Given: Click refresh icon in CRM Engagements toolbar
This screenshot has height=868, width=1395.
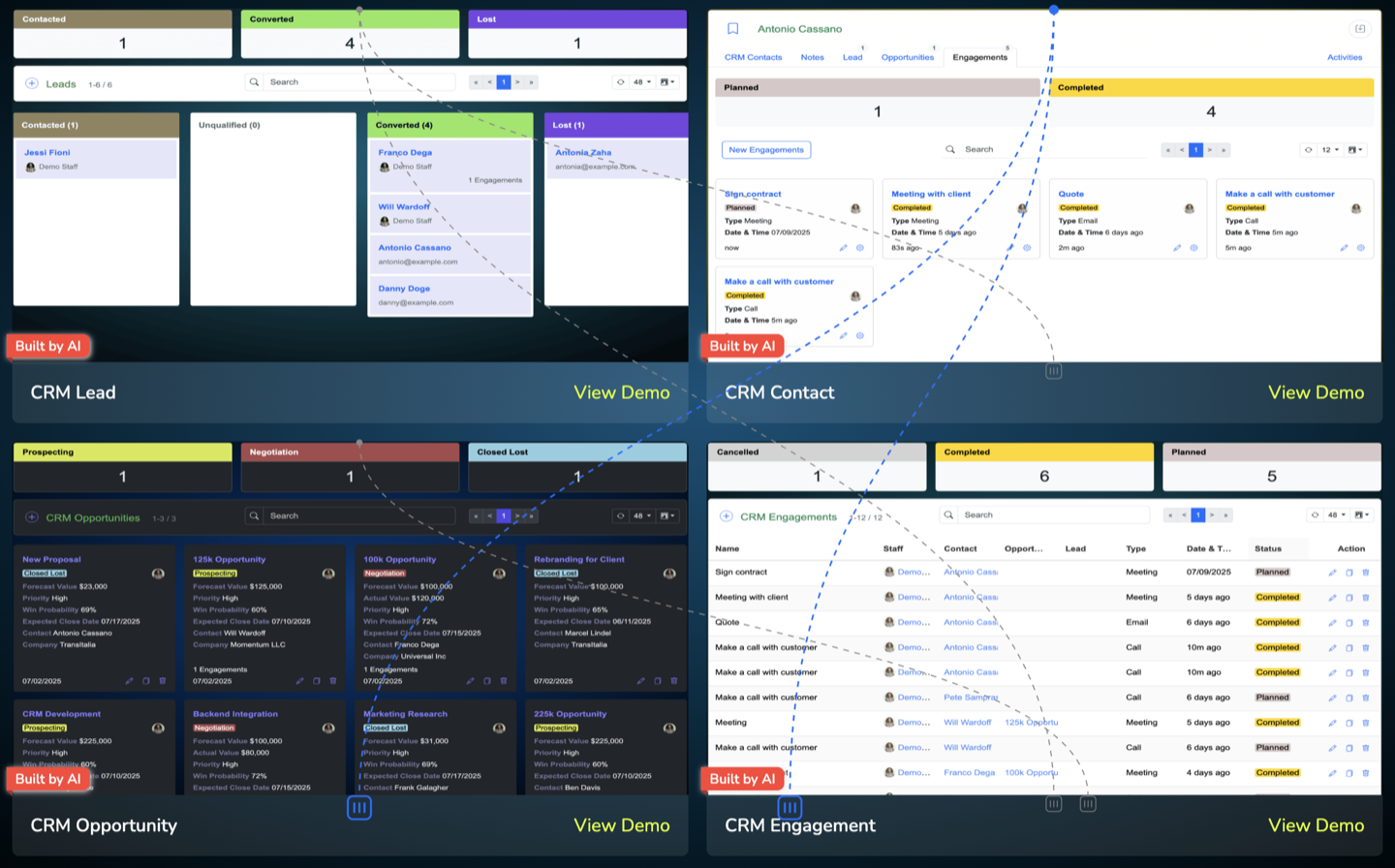Looking at the screenshot, I should click(x=1315, y=515).
